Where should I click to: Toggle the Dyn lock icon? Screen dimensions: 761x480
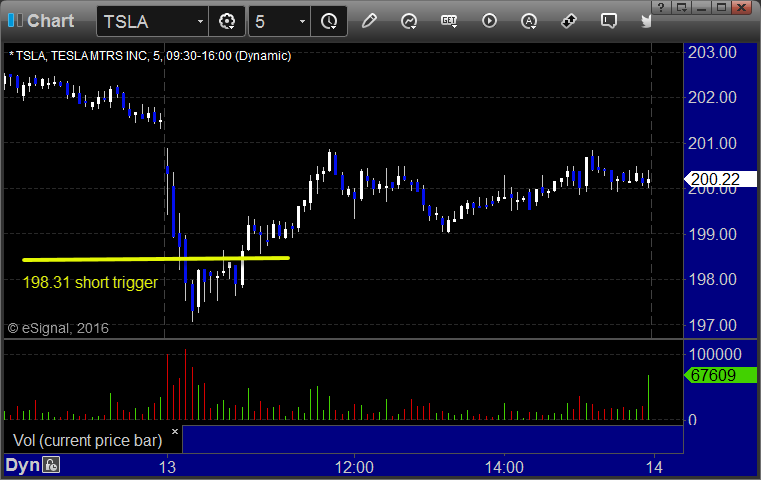click(51, 465)
